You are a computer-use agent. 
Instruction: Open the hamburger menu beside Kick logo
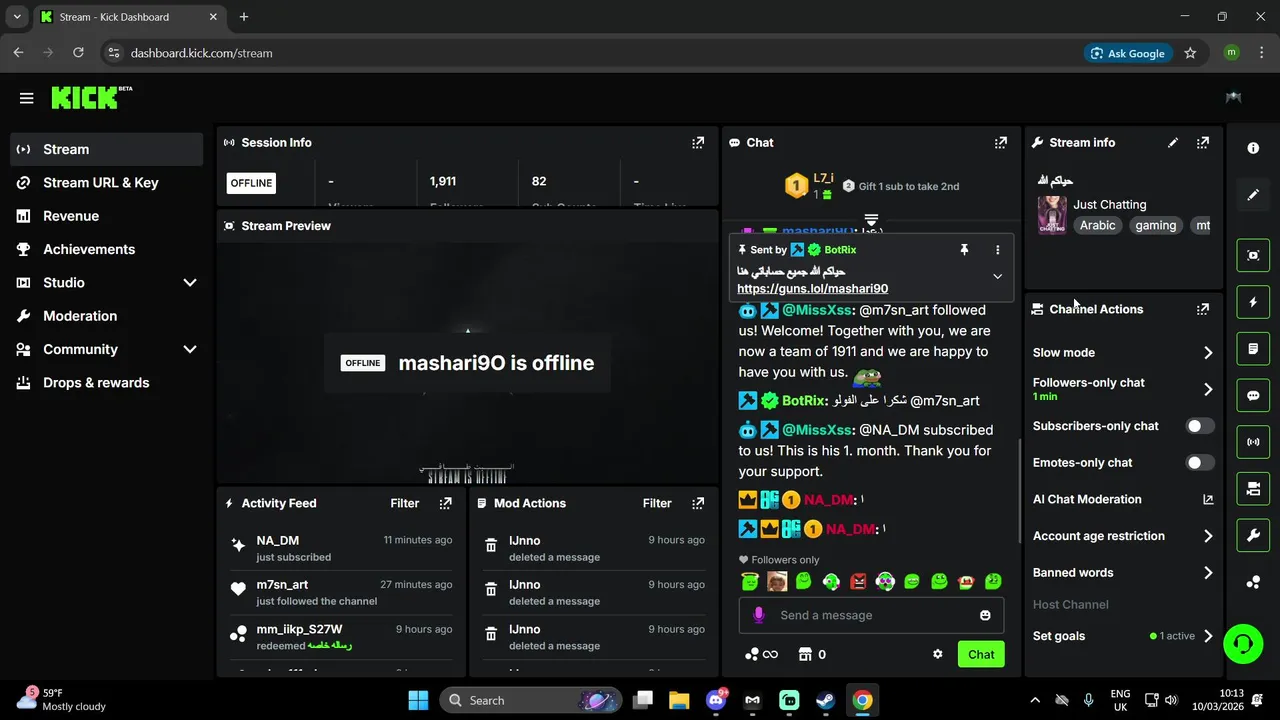[x=27, y=98]
